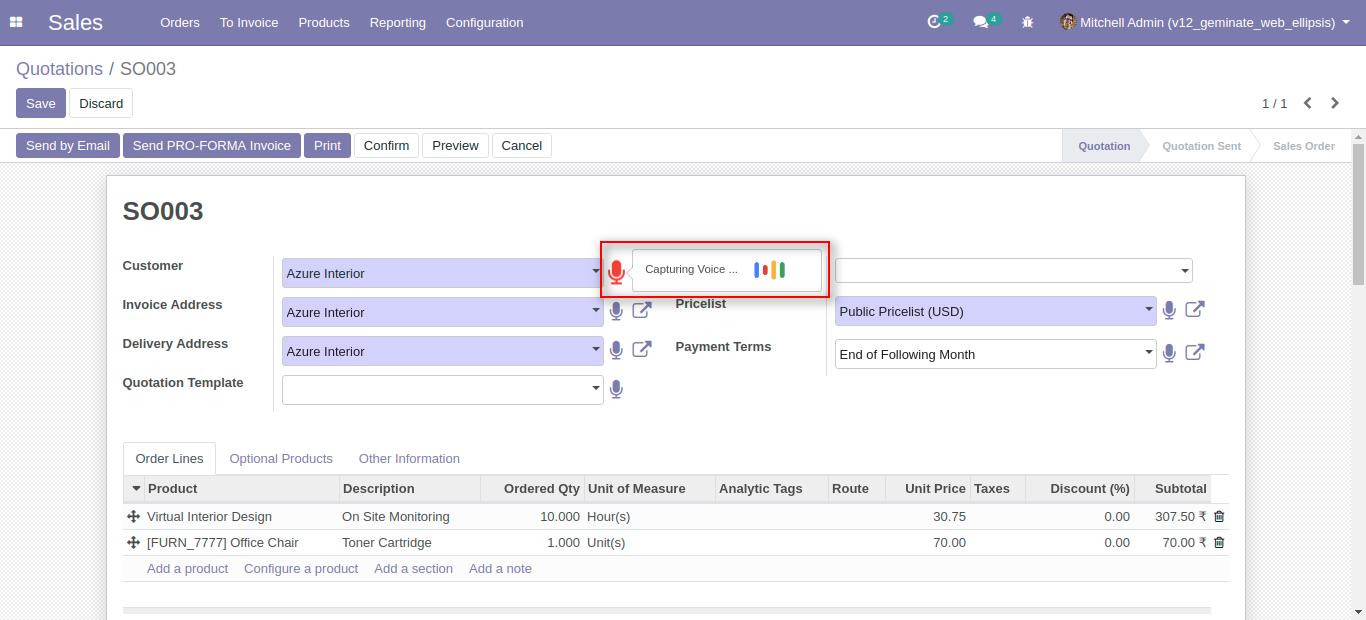Open Delivery Address record via external link icon
This screenshot has width=1366, height=620.
coord(641,349)
